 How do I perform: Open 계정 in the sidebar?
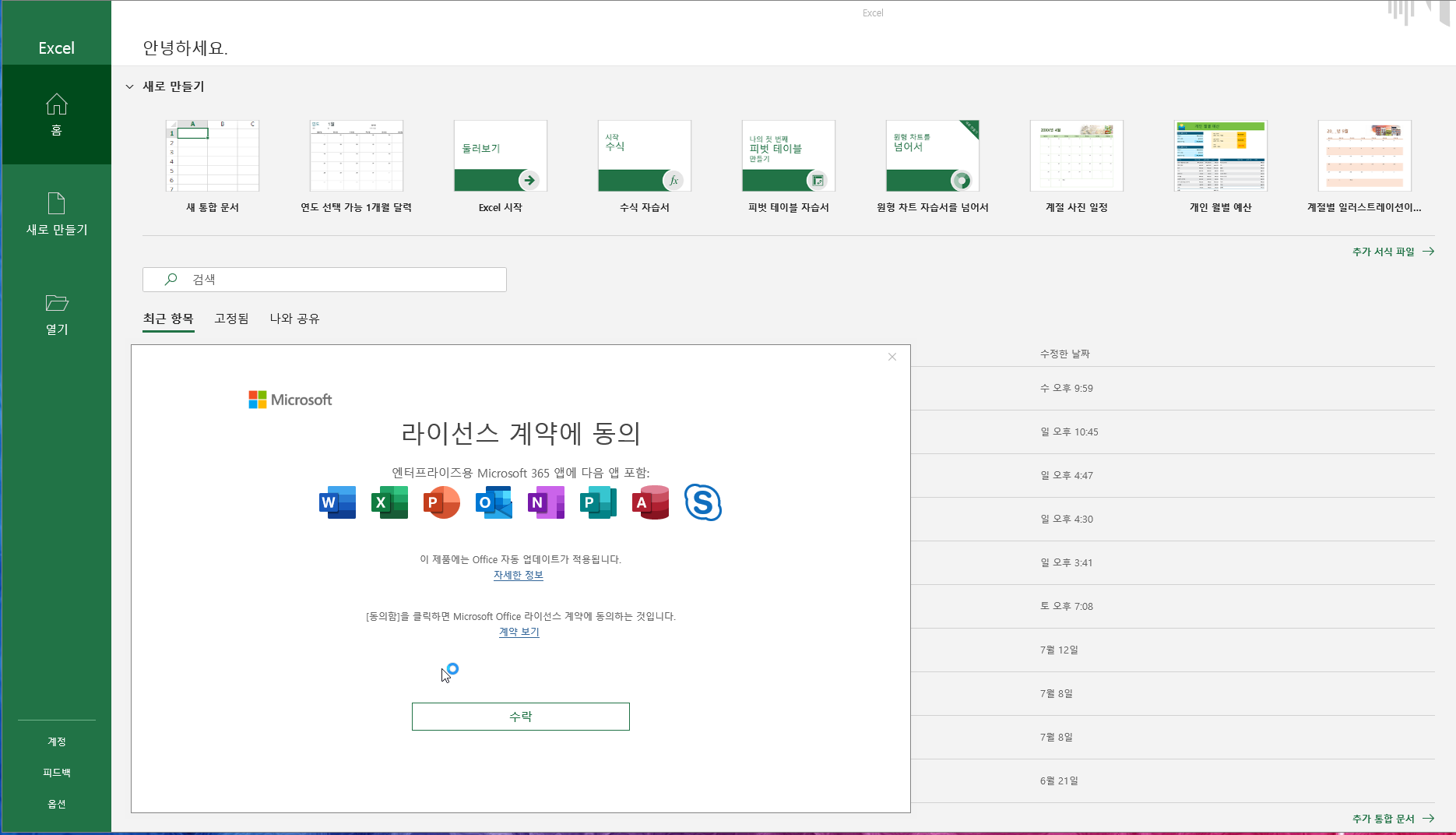point(57,742)
